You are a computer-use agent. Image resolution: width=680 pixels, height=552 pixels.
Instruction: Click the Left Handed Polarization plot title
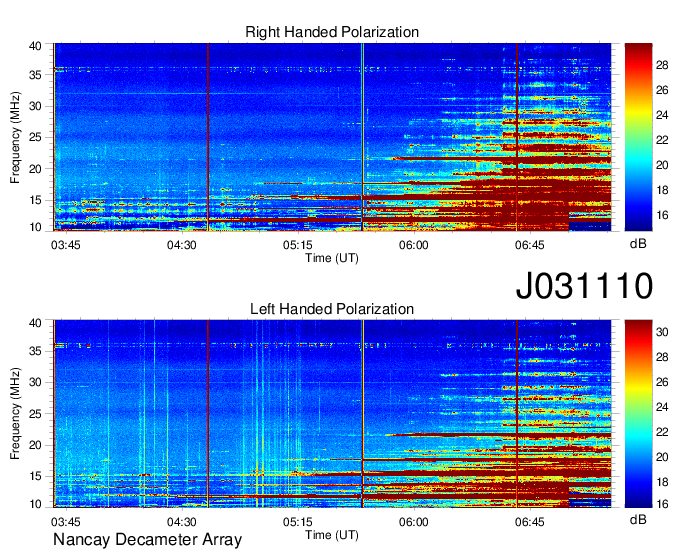pyautogui.click(x=332, y=309)
